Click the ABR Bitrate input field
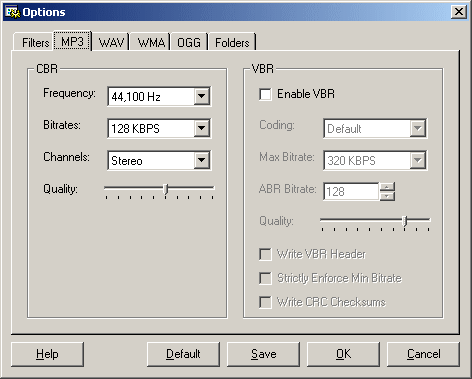Viewport: 472px width, 379px height. tap(351, 192)
